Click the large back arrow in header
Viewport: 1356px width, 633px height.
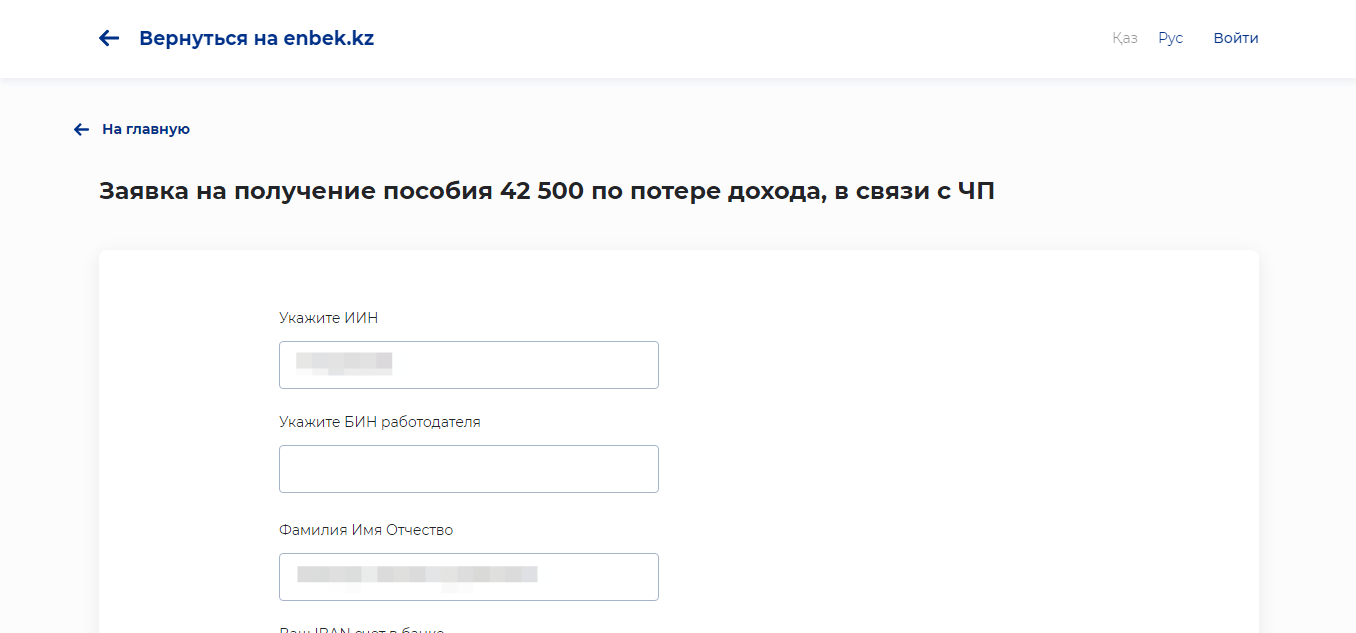pos(109,38)
